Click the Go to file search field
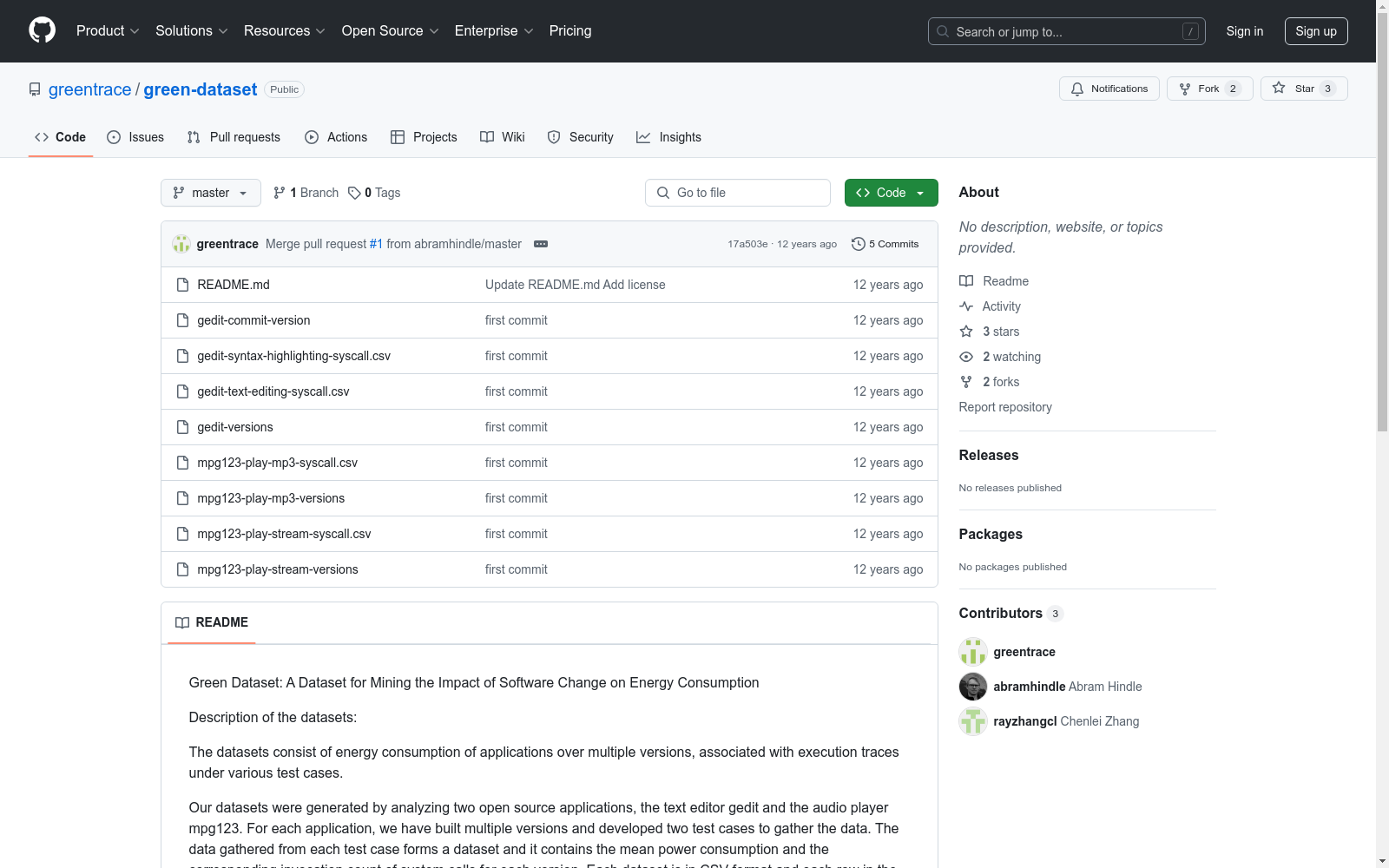Viewport: 1389px width, 868px height. (x=738, y=193)
